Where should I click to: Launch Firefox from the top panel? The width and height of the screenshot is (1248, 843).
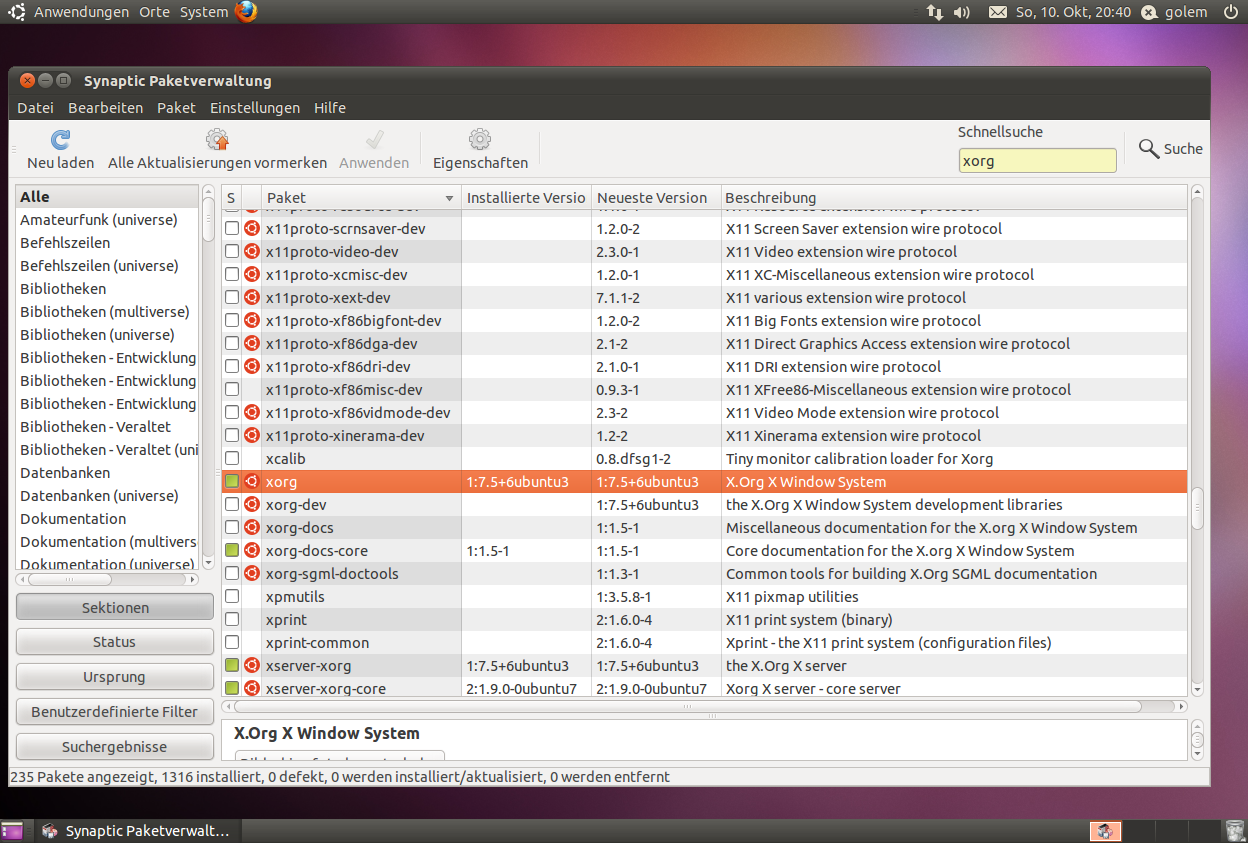[x=246, y=12]
